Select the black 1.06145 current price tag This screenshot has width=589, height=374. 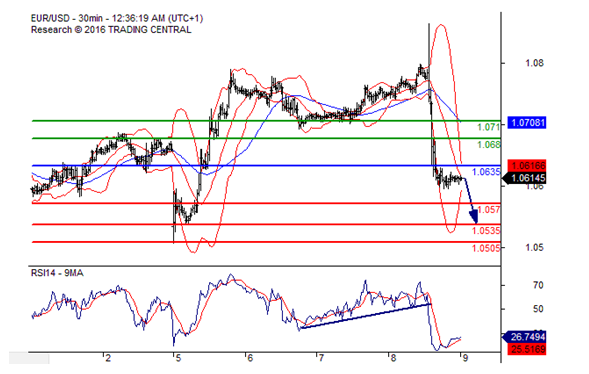(x=524, y=178)
